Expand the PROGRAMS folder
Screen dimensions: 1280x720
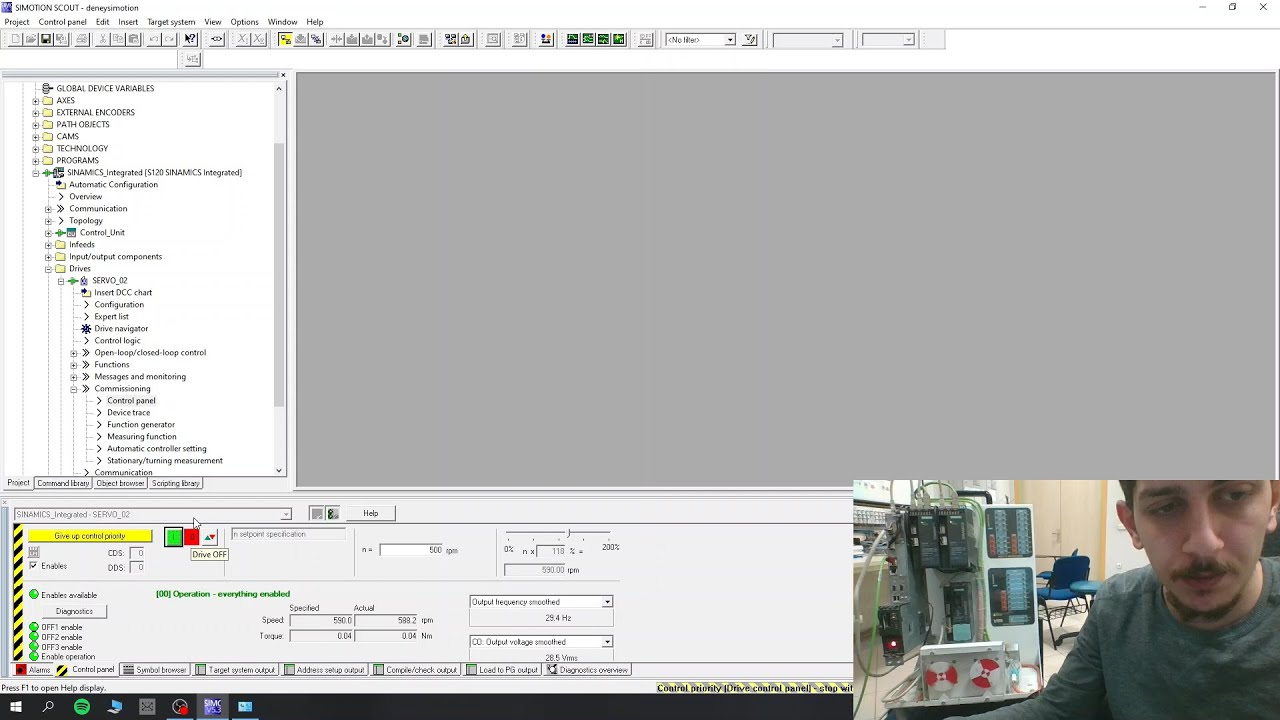tap(36, 160)
